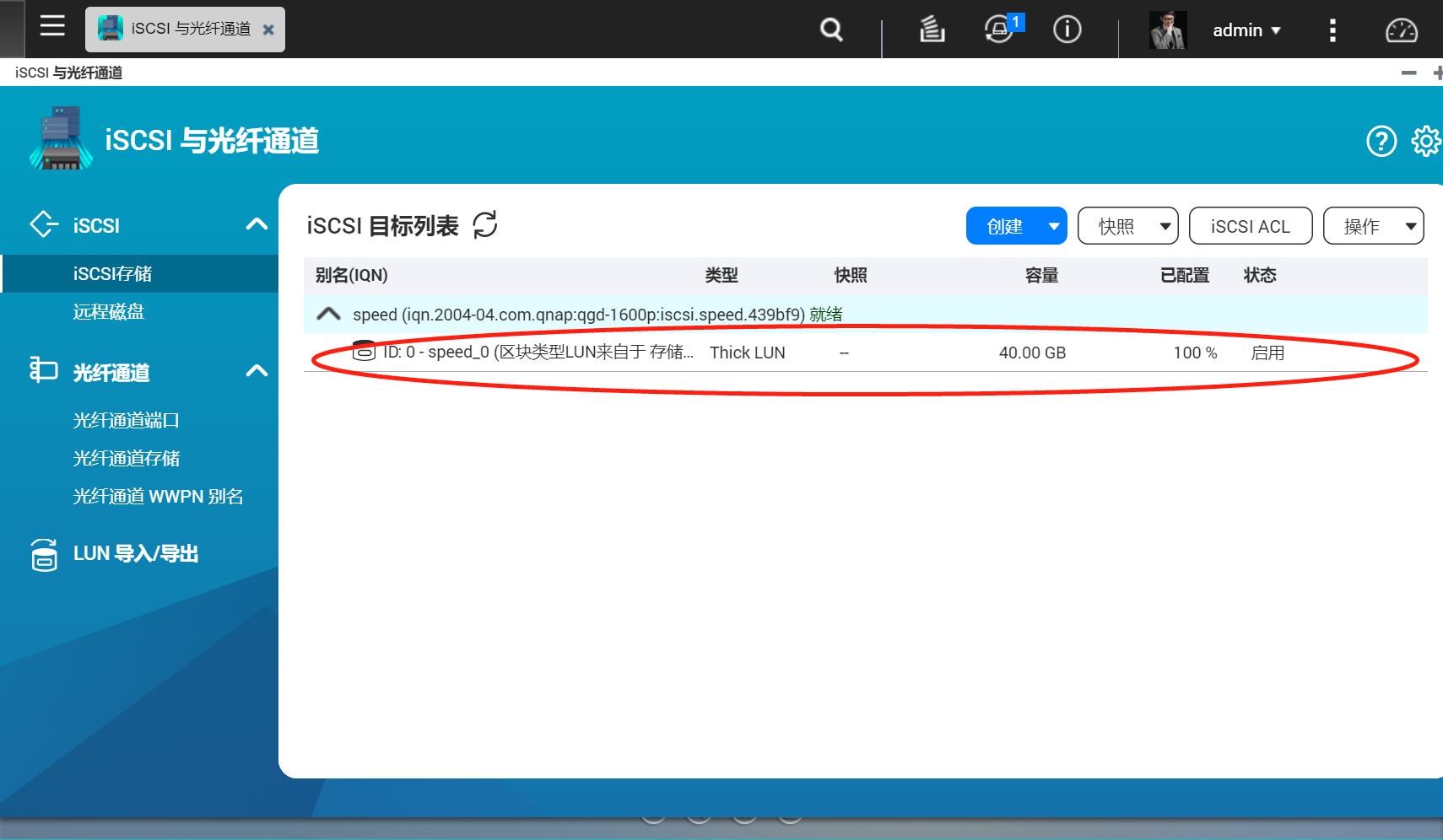The image size is (1443, 840).
Task: Open the 快照 snapshot menu
Action: [1128, 225]
